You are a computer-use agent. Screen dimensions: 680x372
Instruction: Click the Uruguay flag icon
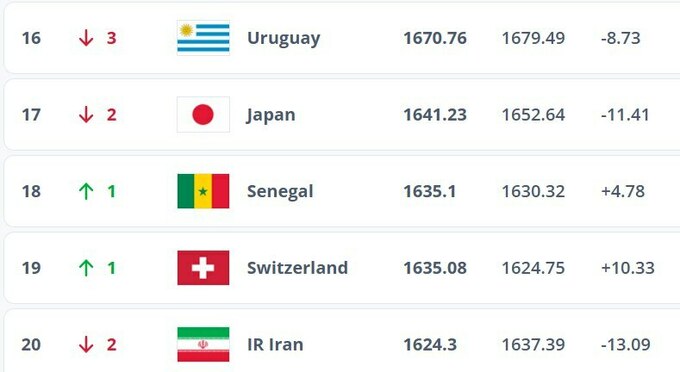[203, 38]
